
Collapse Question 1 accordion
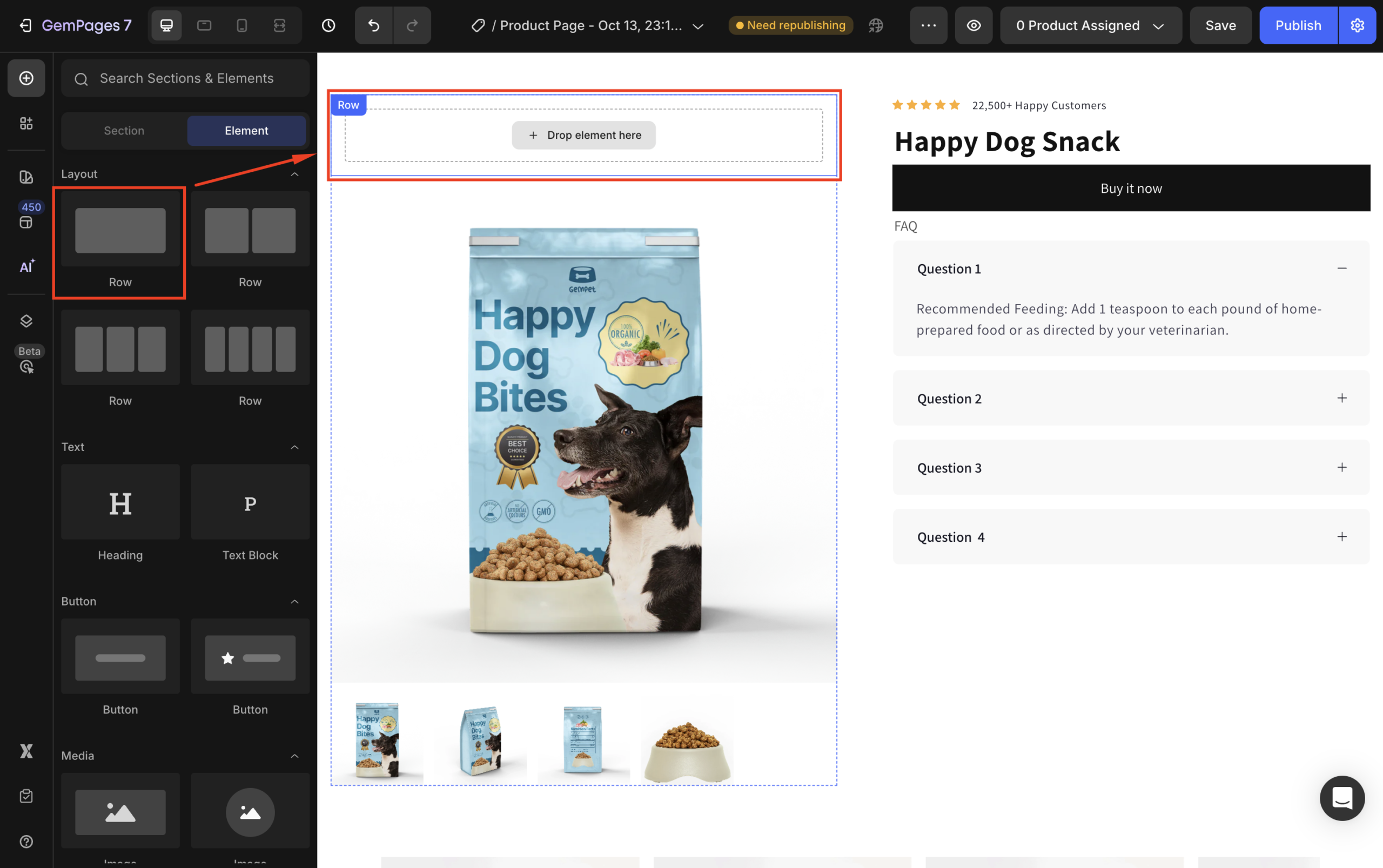pos(1341,268)
